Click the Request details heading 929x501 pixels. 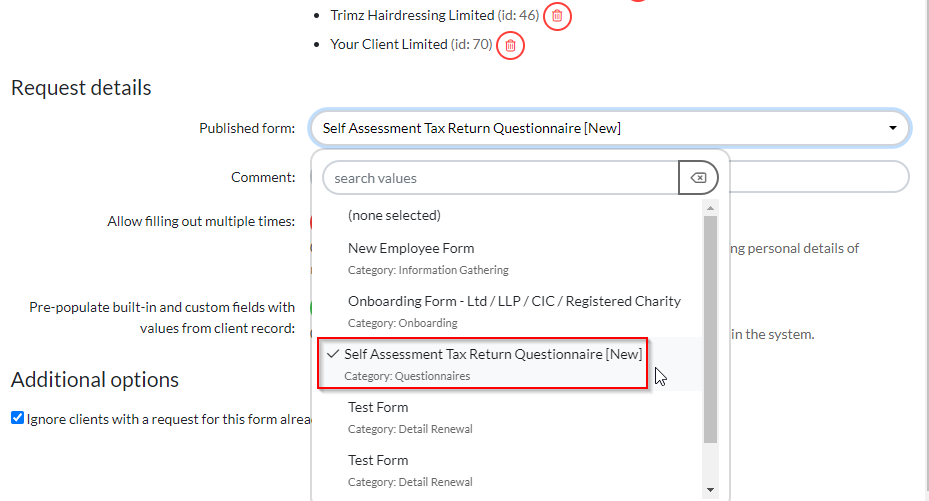pos(81,88)
